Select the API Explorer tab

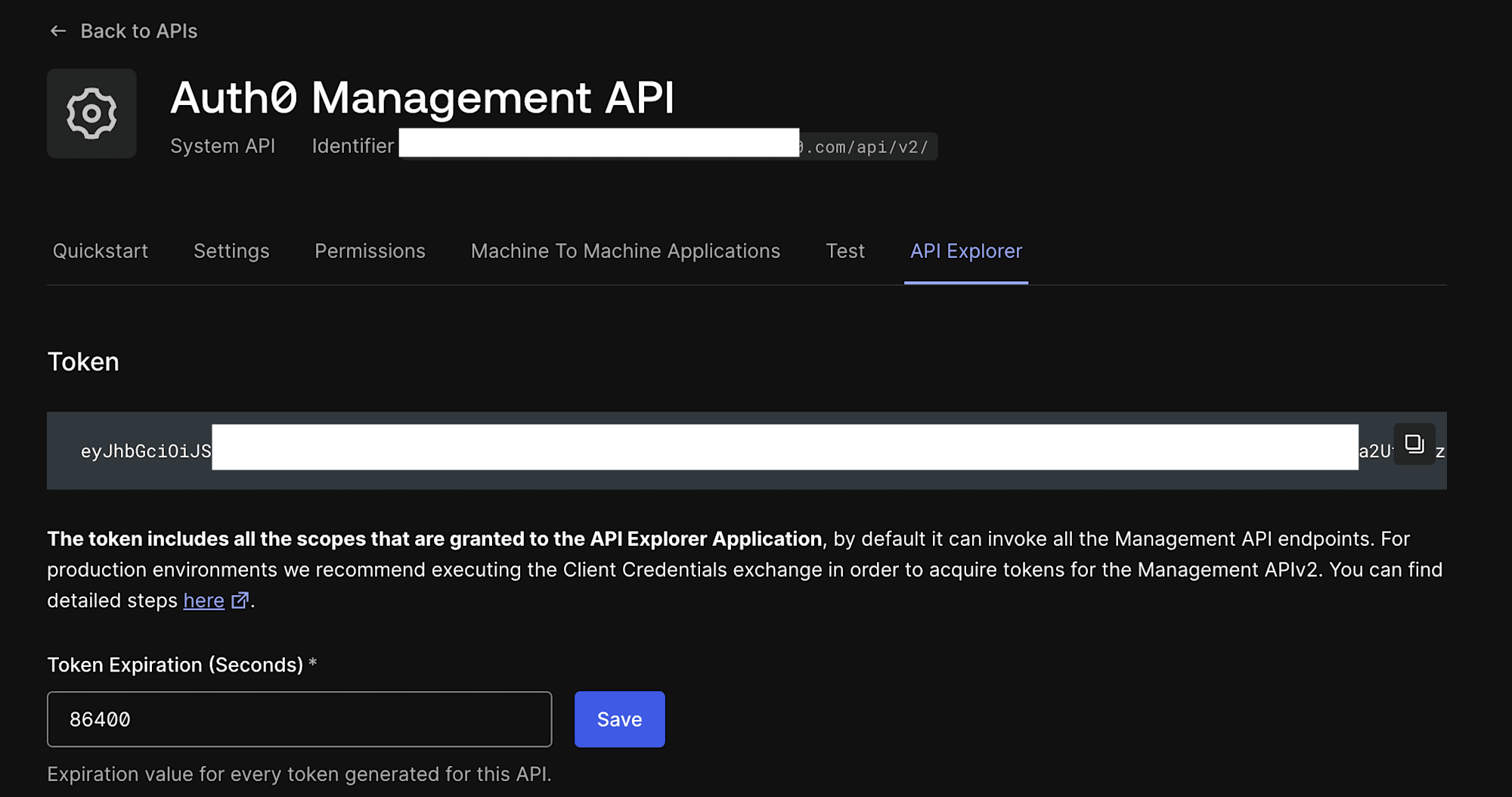[966, 251]
